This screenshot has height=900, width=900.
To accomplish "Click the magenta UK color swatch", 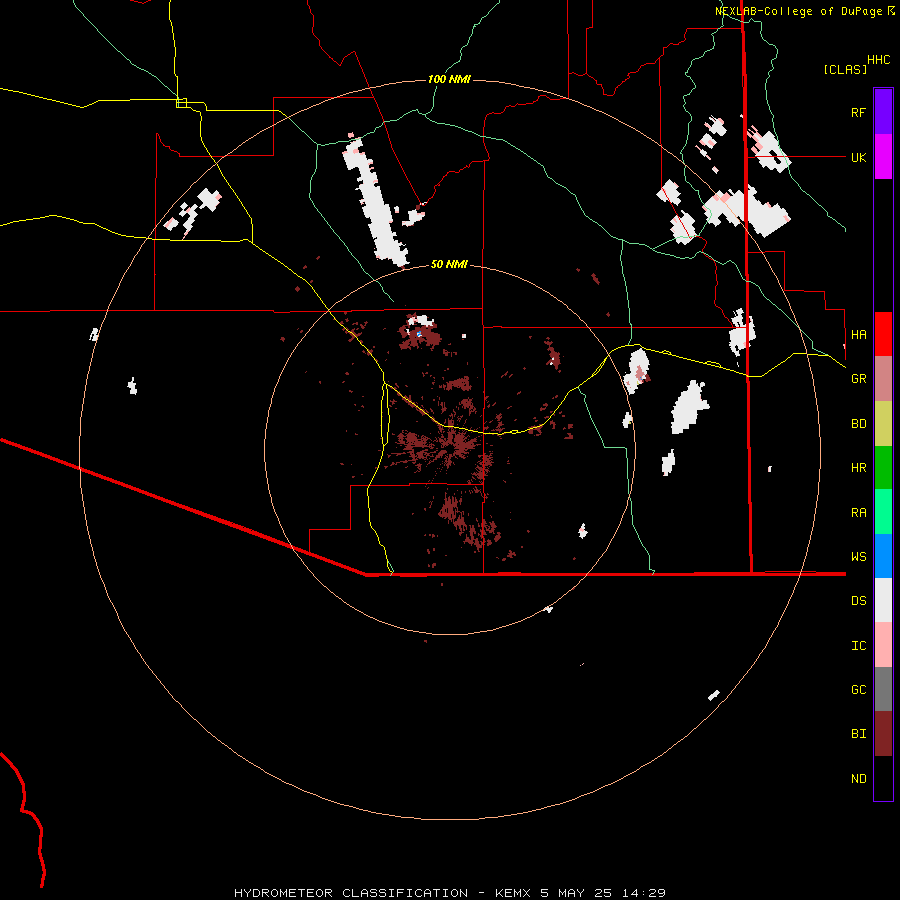I will click(883, 157).
